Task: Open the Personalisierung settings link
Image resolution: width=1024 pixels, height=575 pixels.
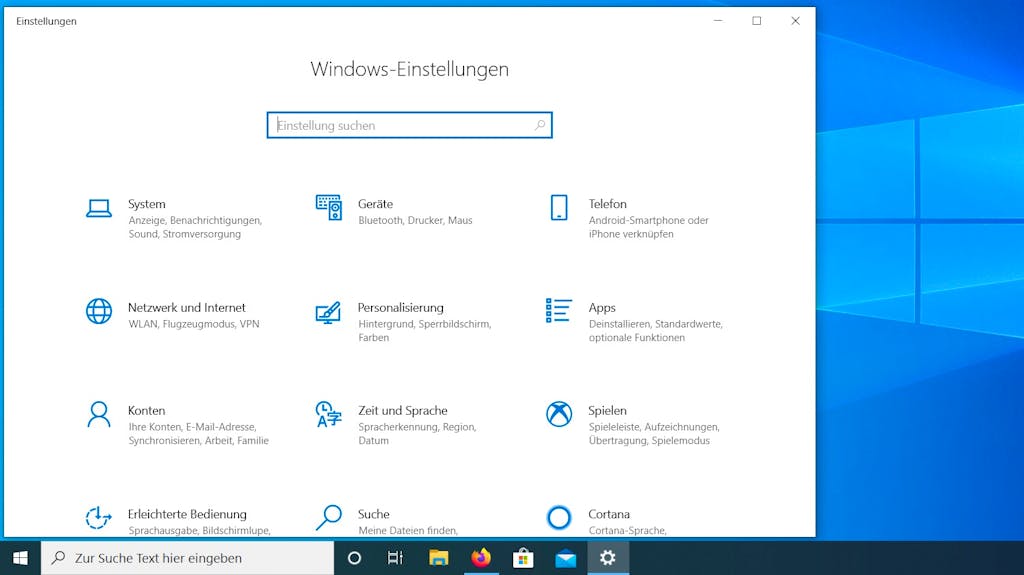Action: point(400,307)
